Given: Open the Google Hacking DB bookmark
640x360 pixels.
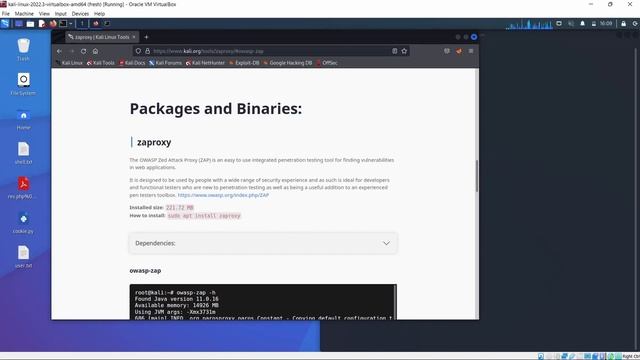Looking at the screenshot, I should pyautogui.click(x=288, y=63).
